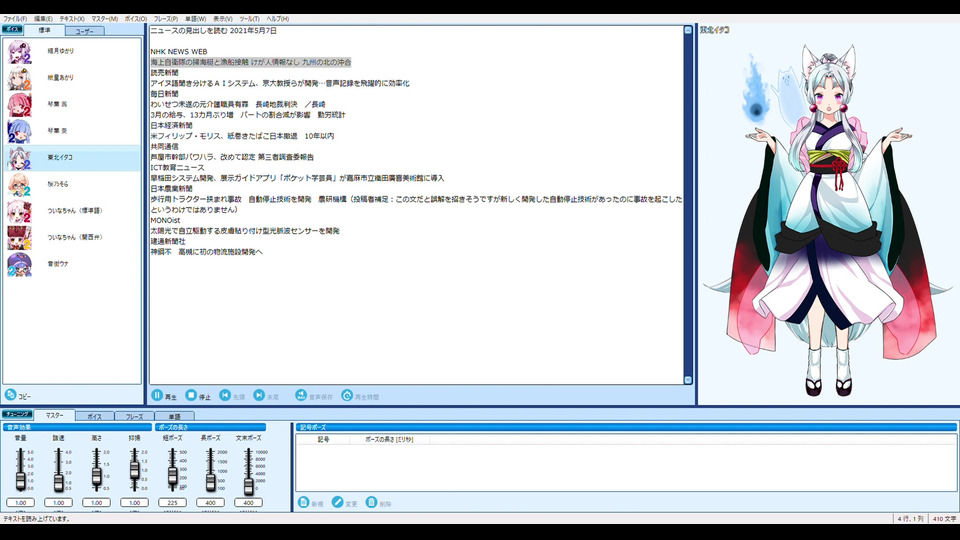Click the 410 文字 status entry
This screenshot has height=540, width=960.
(943, 519)
